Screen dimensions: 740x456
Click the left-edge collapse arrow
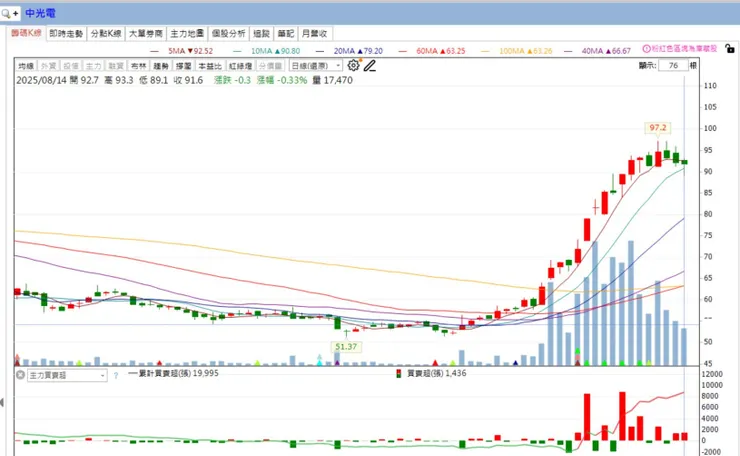click(x=2, y=402)
